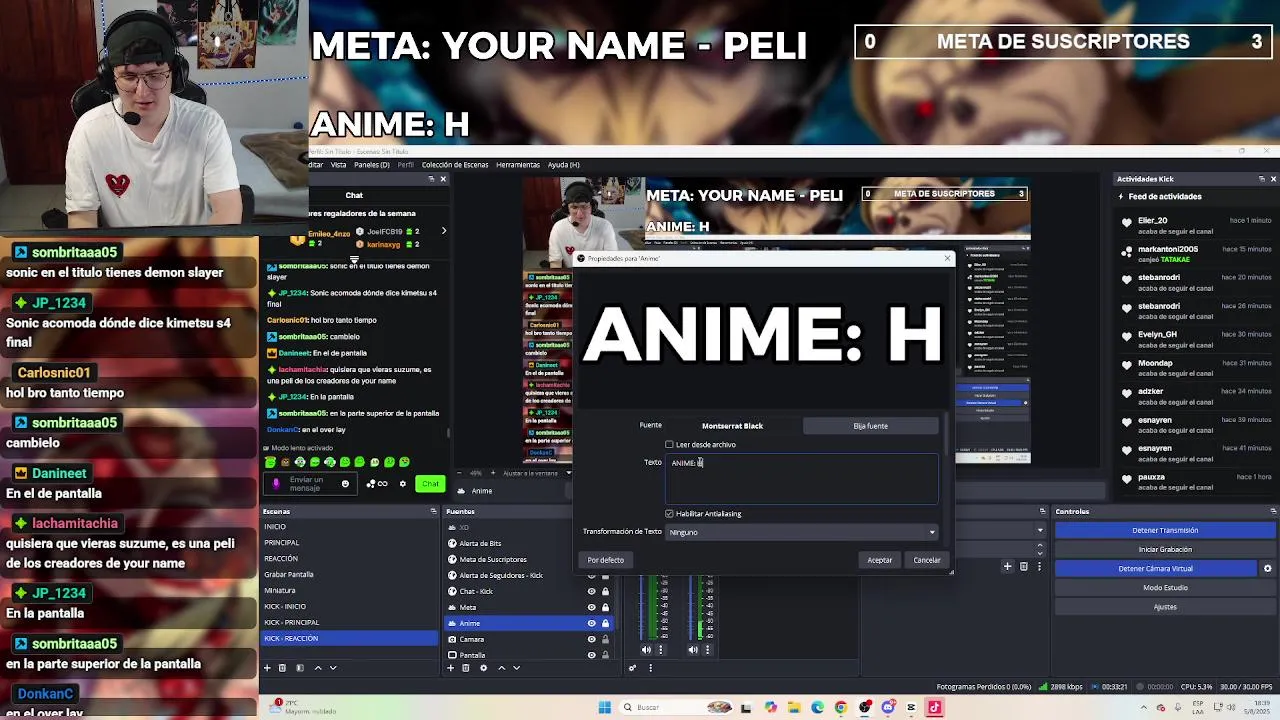The image size is (1280, 720).
Task: Remove the selected source with the Fuentes trash icon
Action: (466, 668)
